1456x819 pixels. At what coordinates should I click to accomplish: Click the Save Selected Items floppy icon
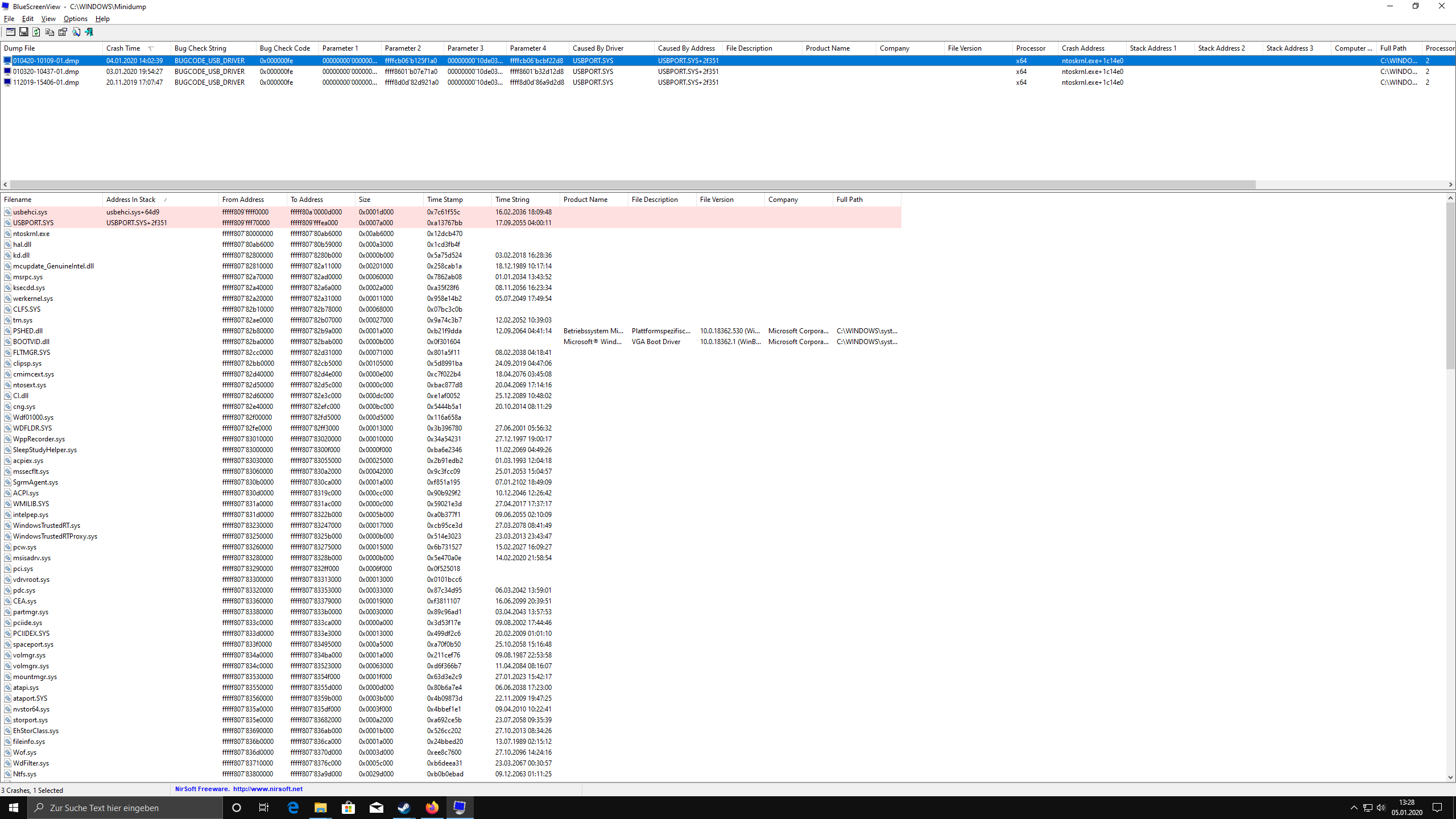(23, 32)
